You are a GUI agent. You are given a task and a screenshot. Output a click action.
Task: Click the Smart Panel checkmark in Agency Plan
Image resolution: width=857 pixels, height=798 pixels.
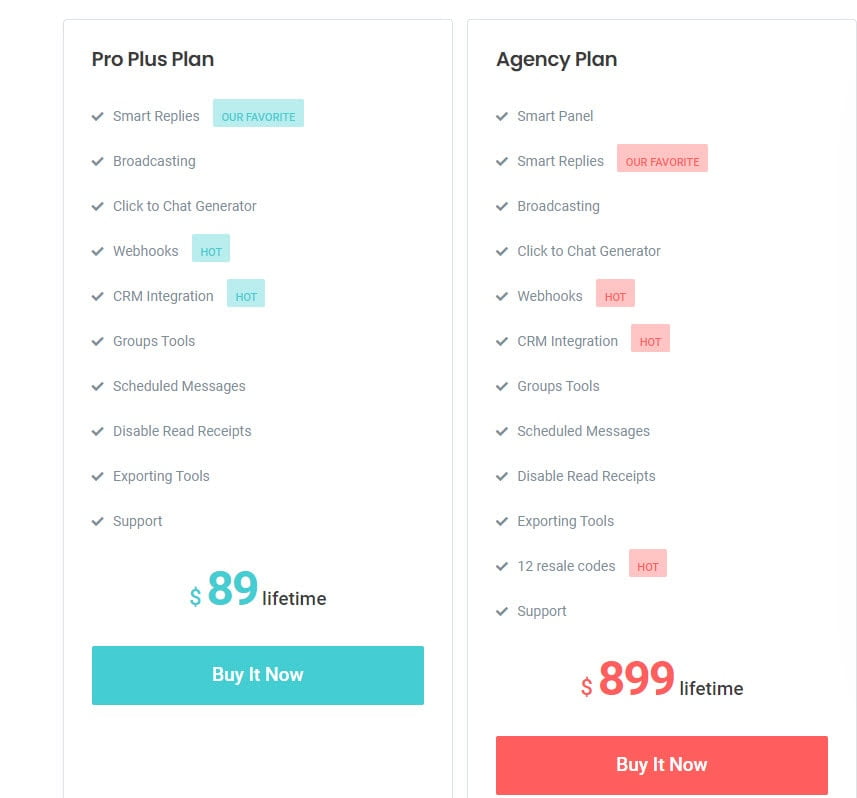point(502,116)
